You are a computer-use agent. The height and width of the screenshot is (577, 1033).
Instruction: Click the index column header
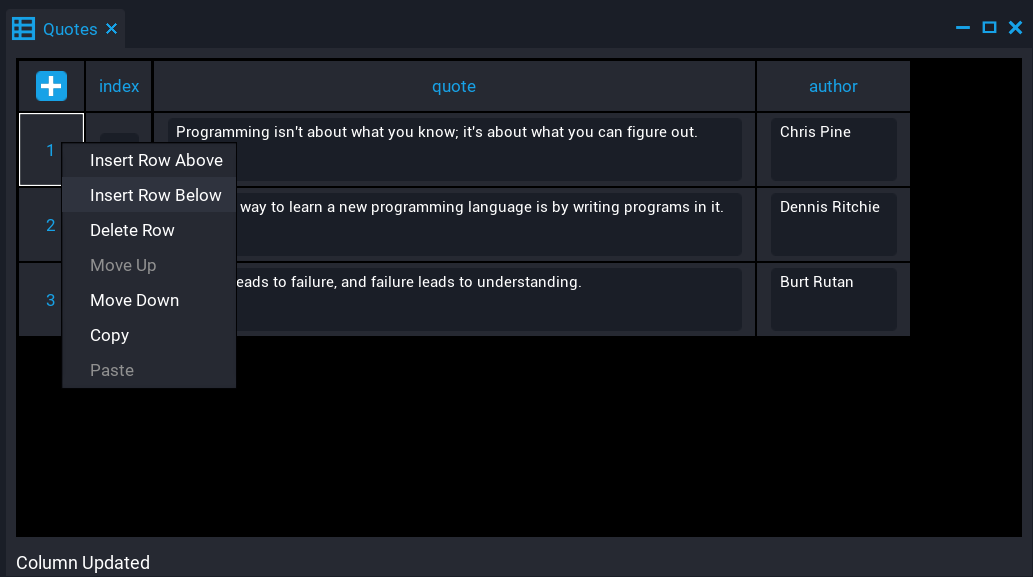click(119, 86)
